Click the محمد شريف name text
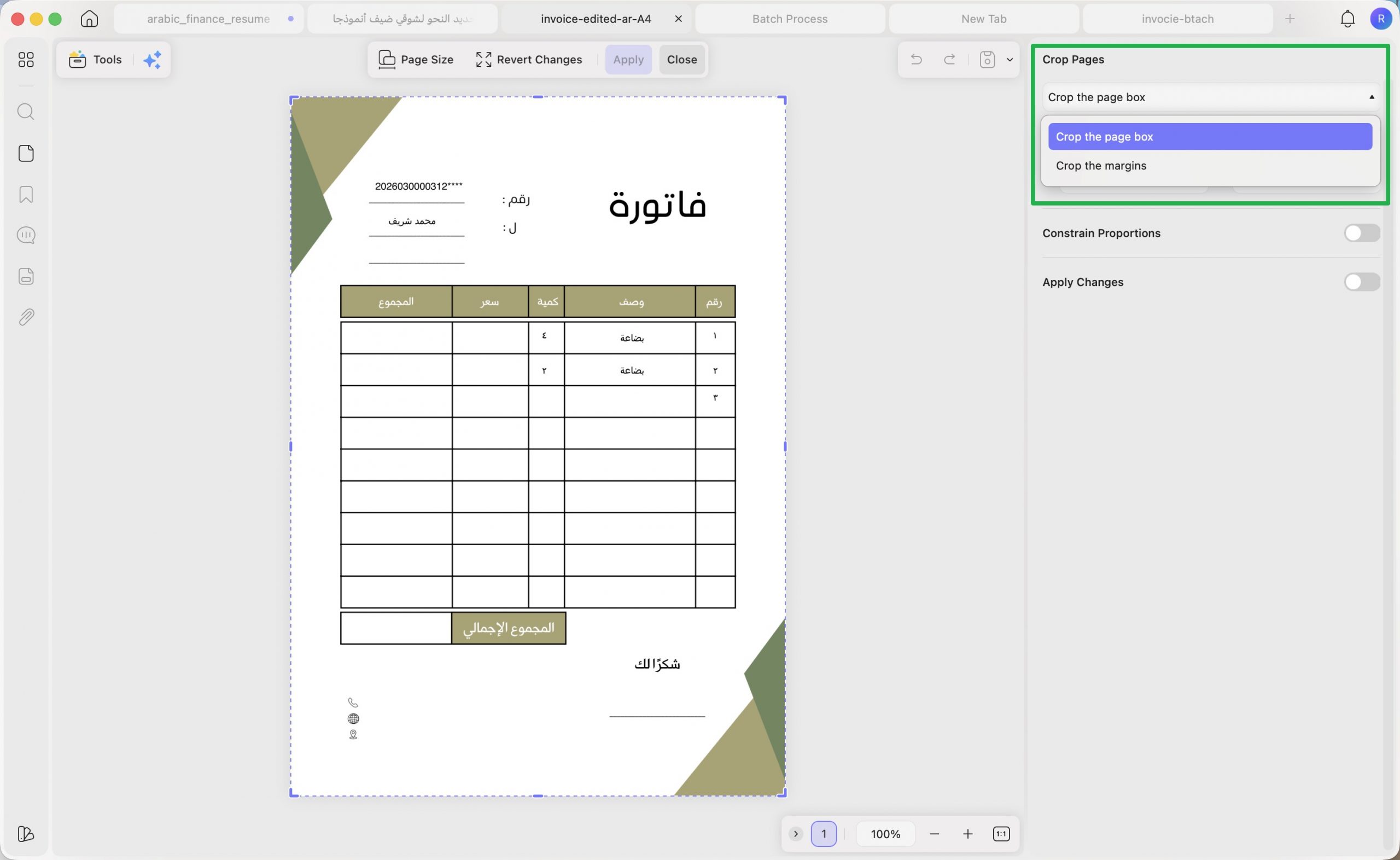 click(412, 221)
